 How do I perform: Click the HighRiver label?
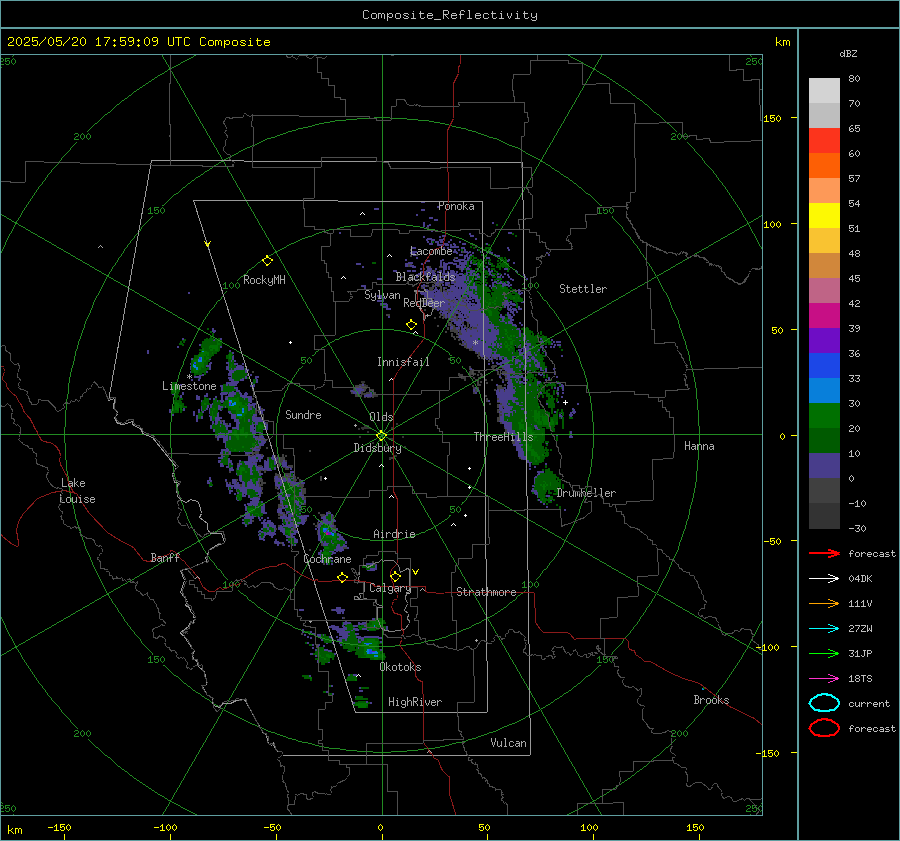(x=415, y=702)
